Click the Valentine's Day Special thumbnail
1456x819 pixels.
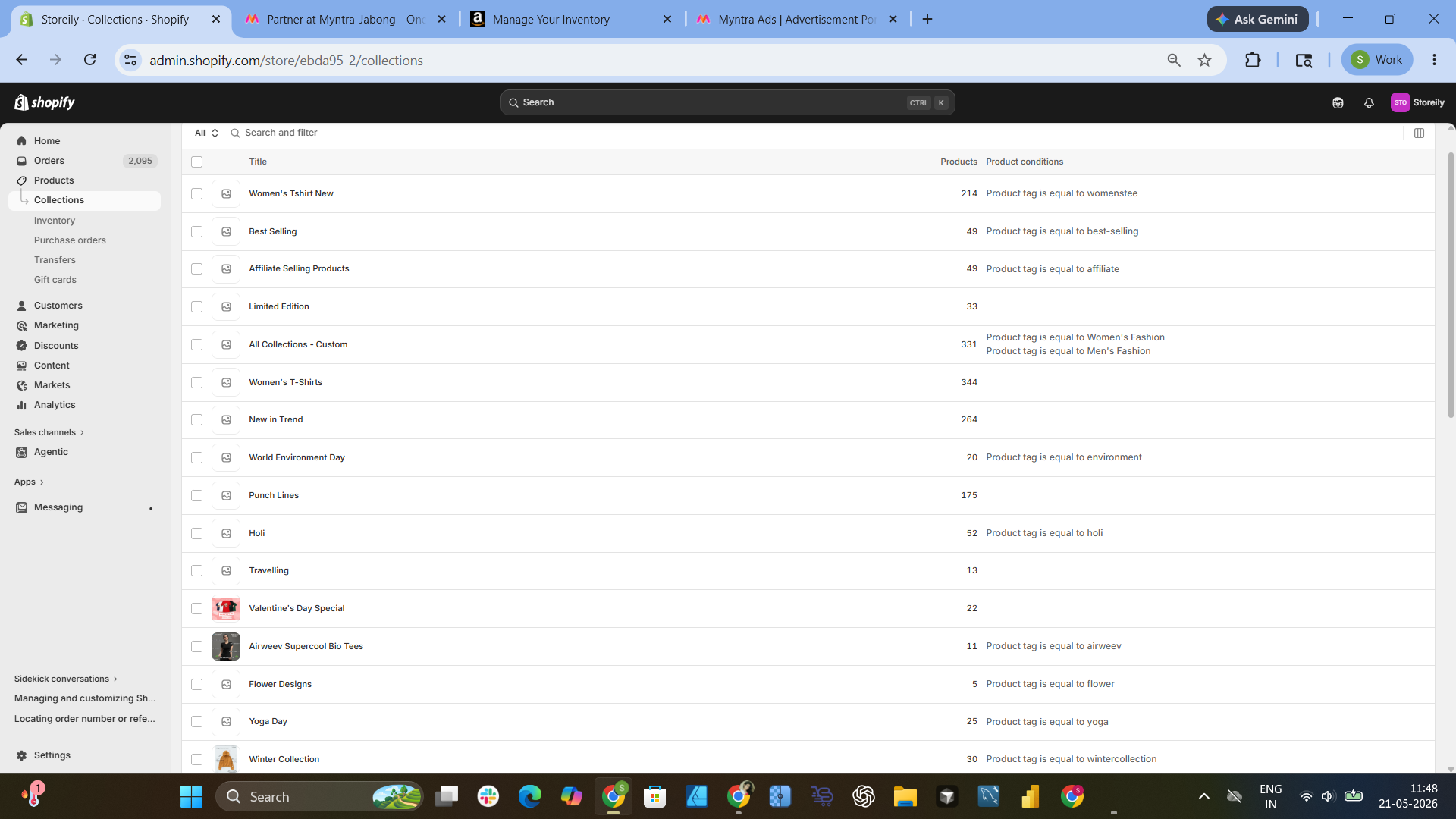pos(226,608)
